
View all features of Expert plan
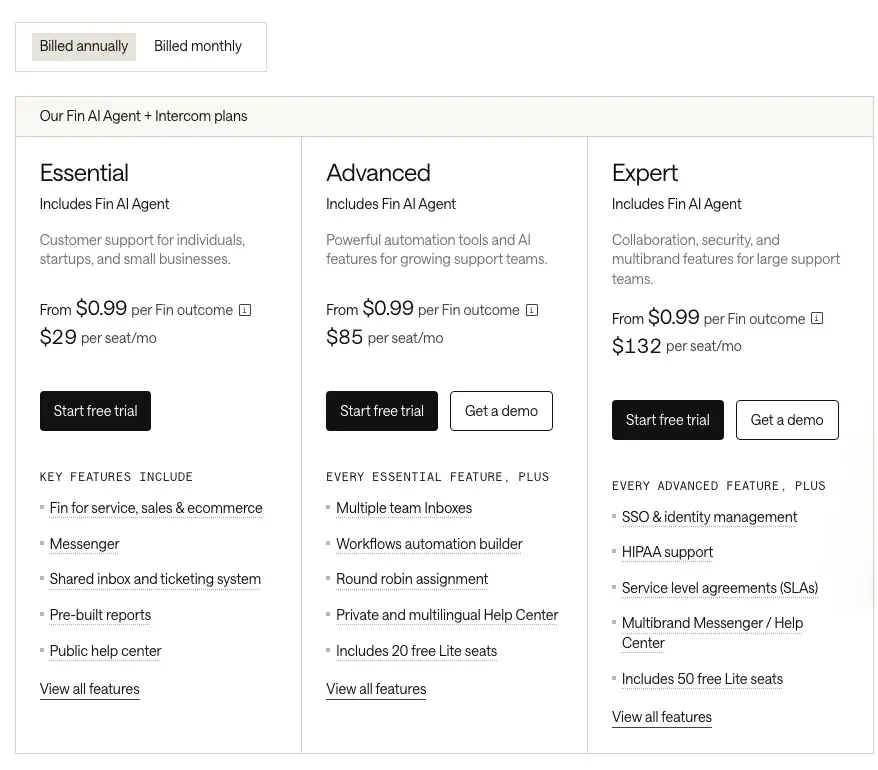pyautogui.click(x=662, y=717)
